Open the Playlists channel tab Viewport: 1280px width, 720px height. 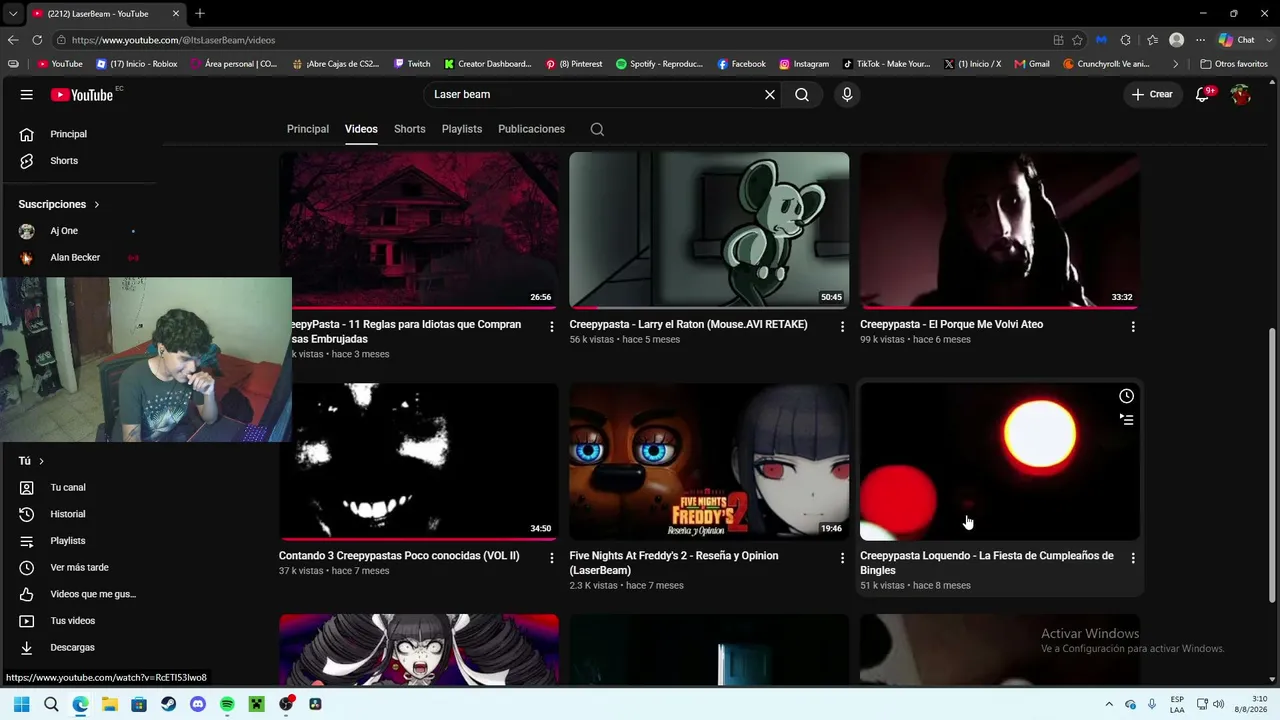click(462, 129)
